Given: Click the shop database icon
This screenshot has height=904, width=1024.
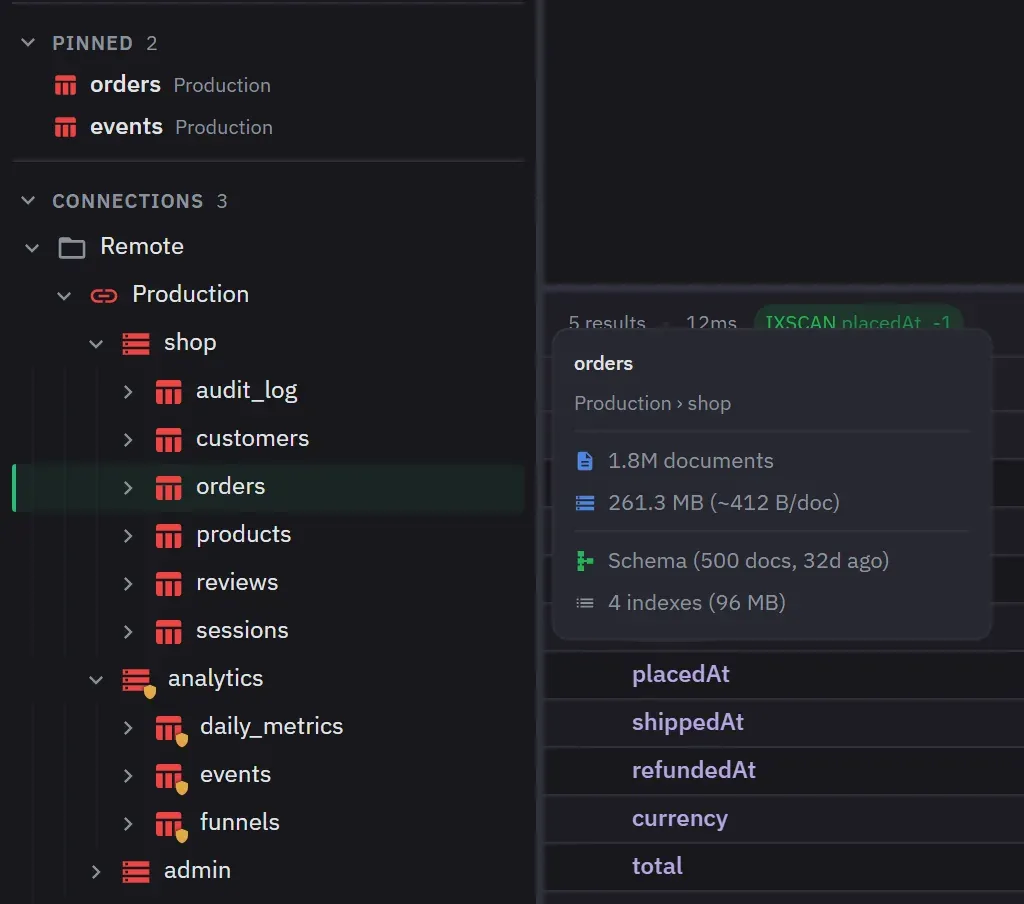Looking at the screenshot, I should [x=136, y=344].
